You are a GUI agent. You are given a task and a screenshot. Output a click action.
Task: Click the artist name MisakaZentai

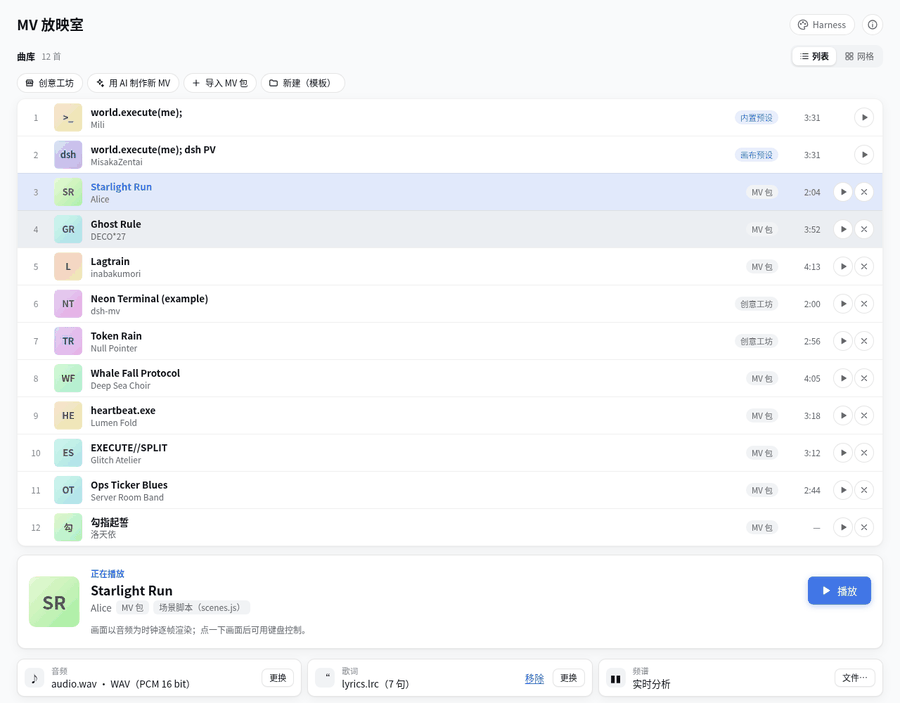coord(117,162)
